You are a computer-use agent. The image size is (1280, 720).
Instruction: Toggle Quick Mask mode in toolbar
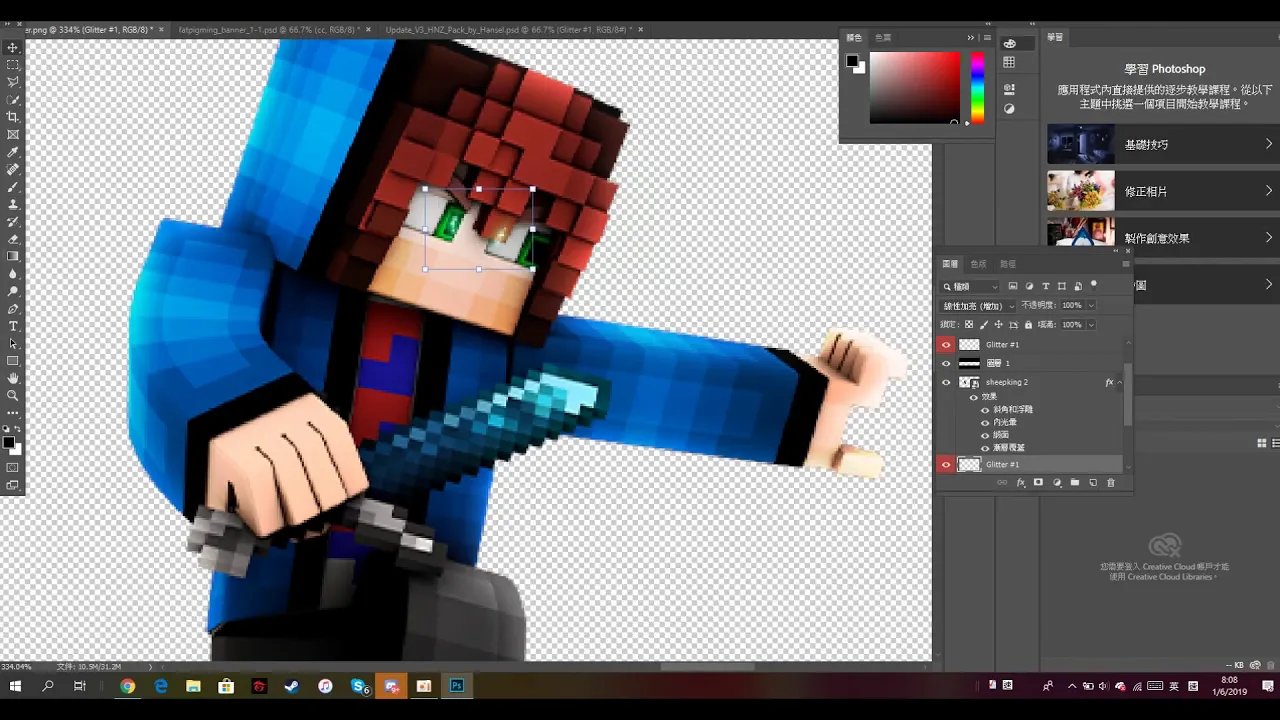point(13,467)
